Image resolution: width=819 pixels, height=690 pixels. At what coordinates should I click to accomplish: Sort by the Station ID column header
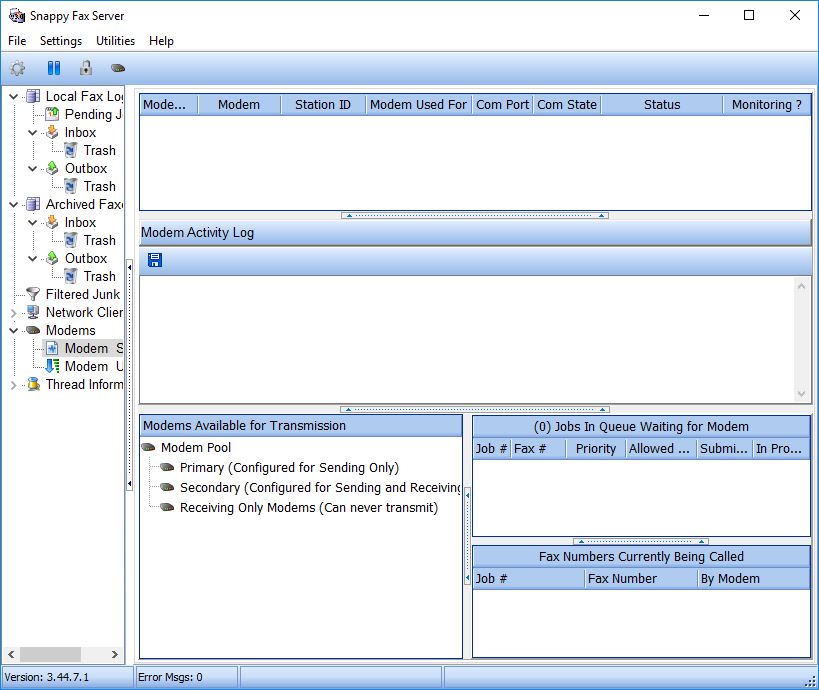click(x=322, y=104)
